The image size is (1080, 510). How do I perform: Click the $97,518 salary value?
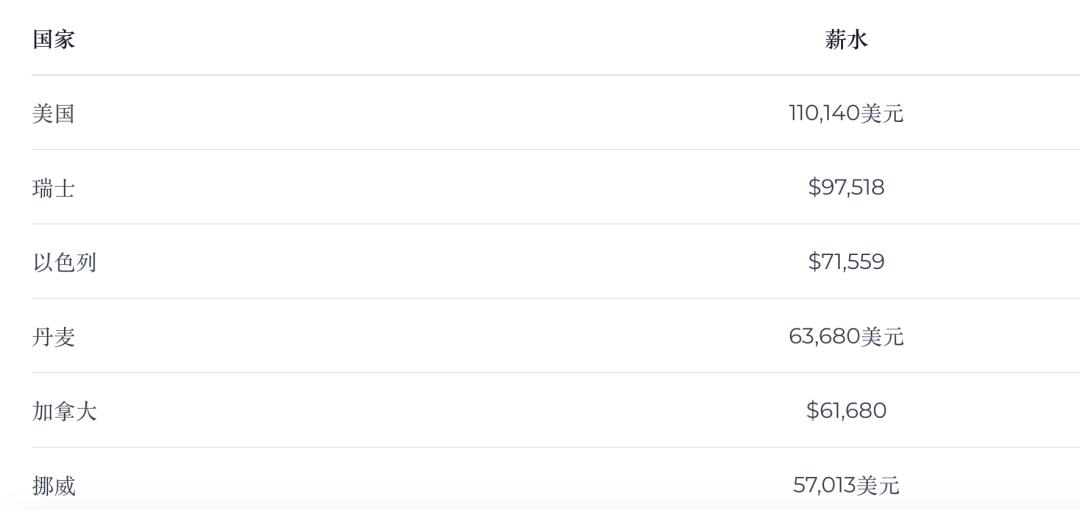coord(847,187)
